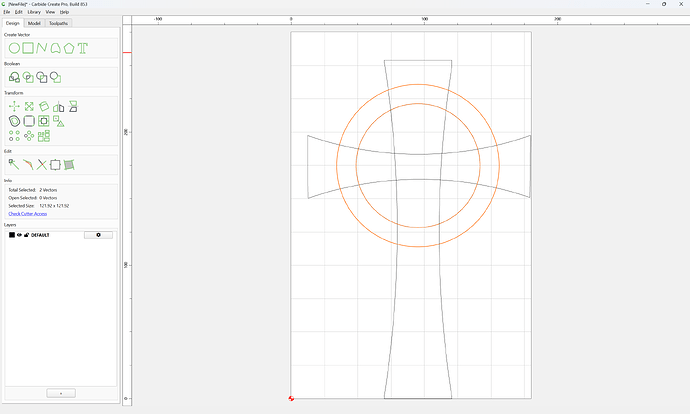
Task: Select the Polygon create vector tool
Action: 69,48
